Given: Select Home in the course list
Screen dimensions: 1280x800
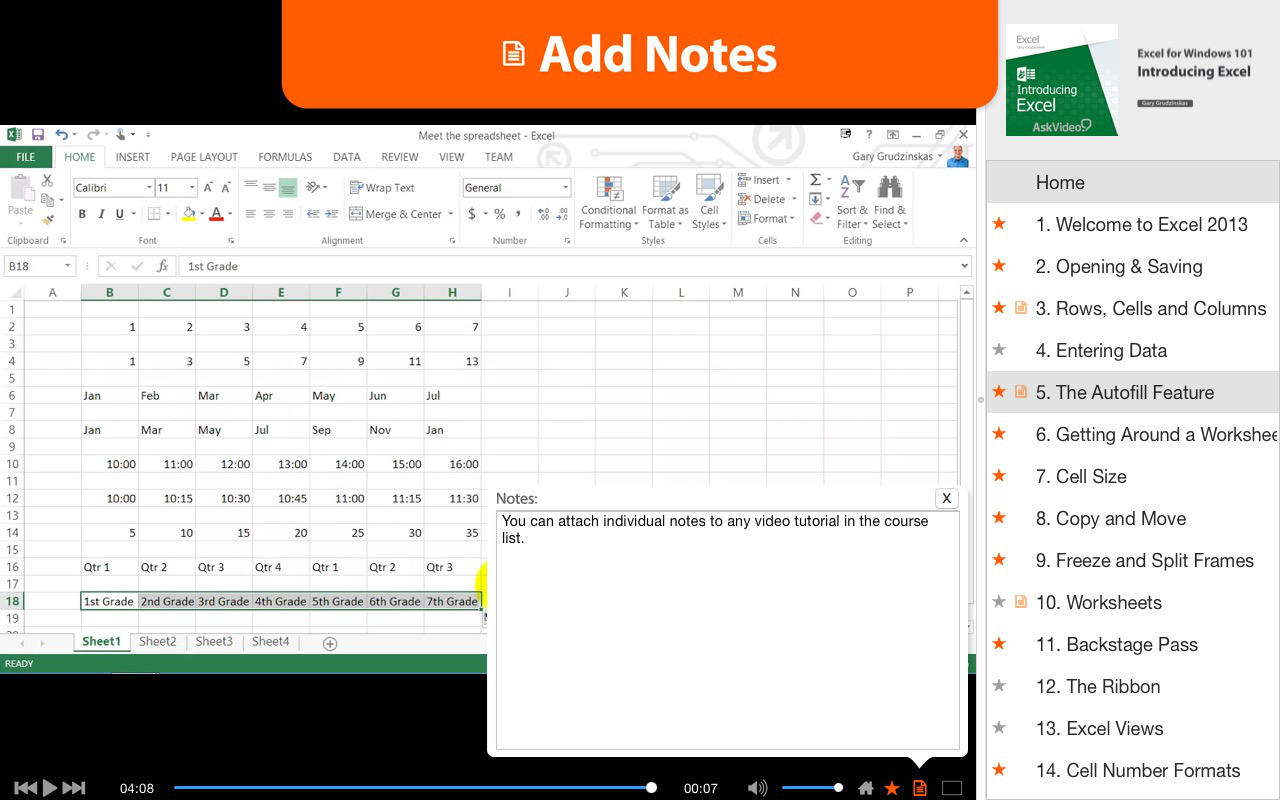Looking at the screenshot, I should pyautogui.click(x=1060, y=182).
